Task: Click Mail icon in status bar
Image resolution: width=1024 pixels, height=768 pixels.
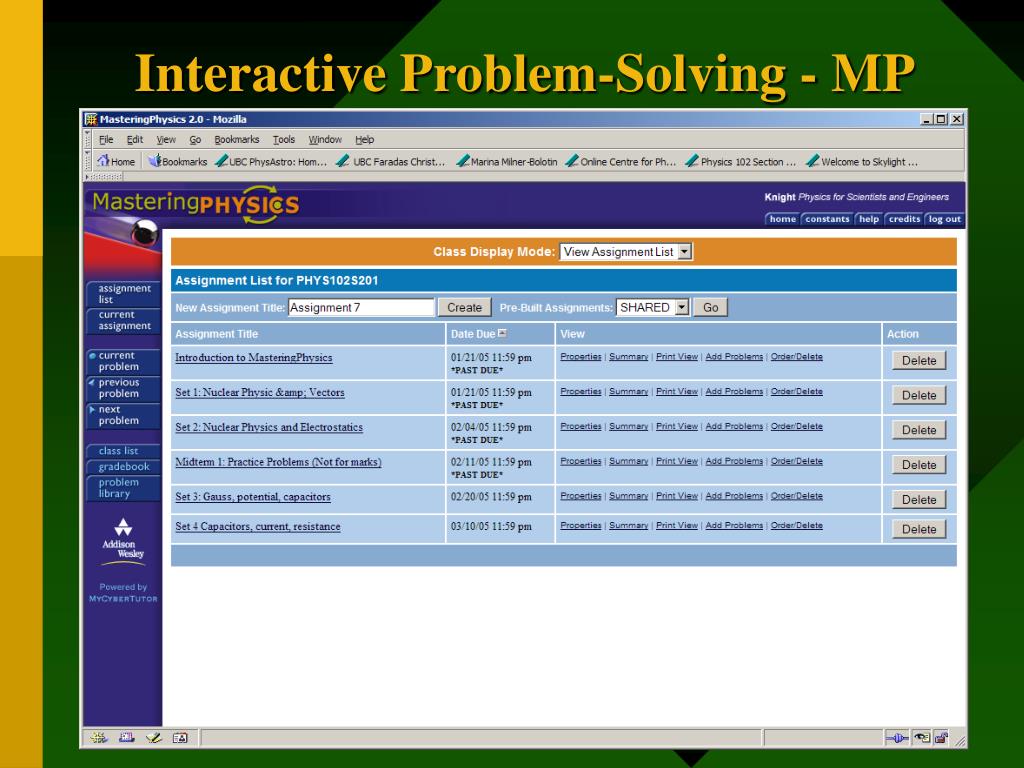Action: (126, 738)
